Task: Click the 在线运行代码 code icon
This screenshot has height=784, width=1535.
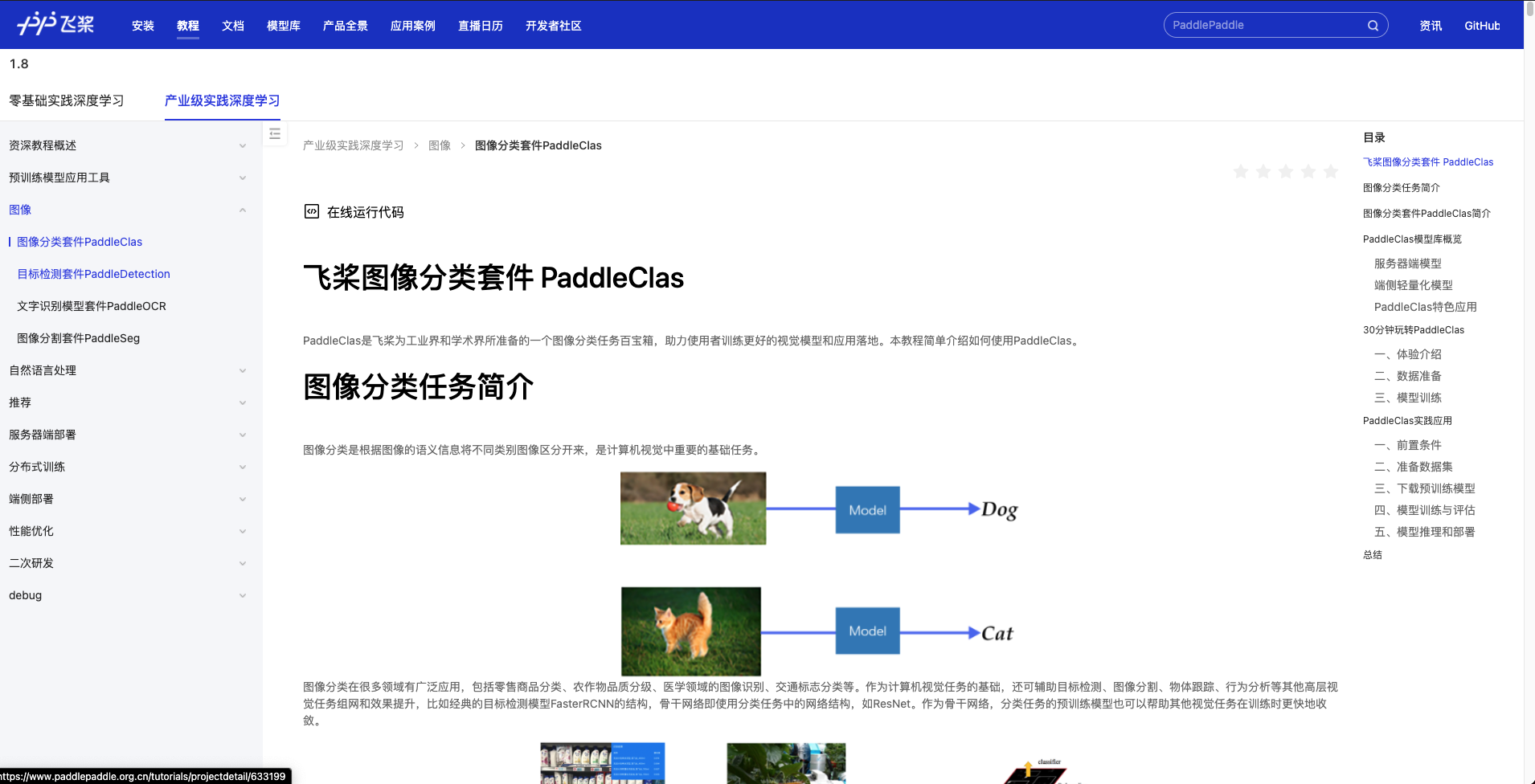Action: 312,211
